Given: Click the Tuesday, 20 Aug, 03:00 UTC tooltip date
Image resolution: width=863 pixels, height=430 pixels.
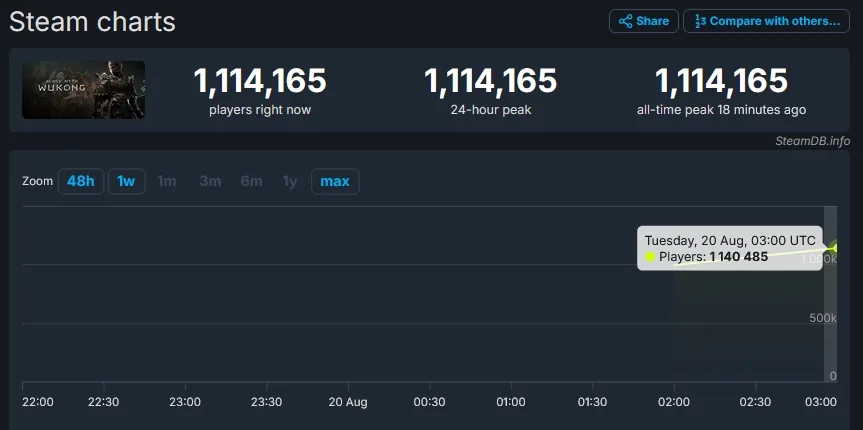Looking at the screenshot, I should pyautogui.click(x=730, y=241).
